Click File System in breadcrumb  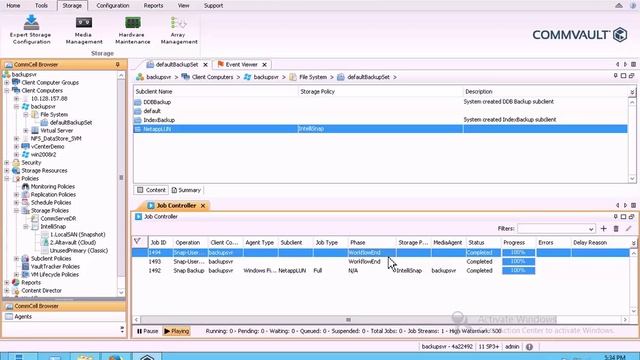[x=313, y=77]
